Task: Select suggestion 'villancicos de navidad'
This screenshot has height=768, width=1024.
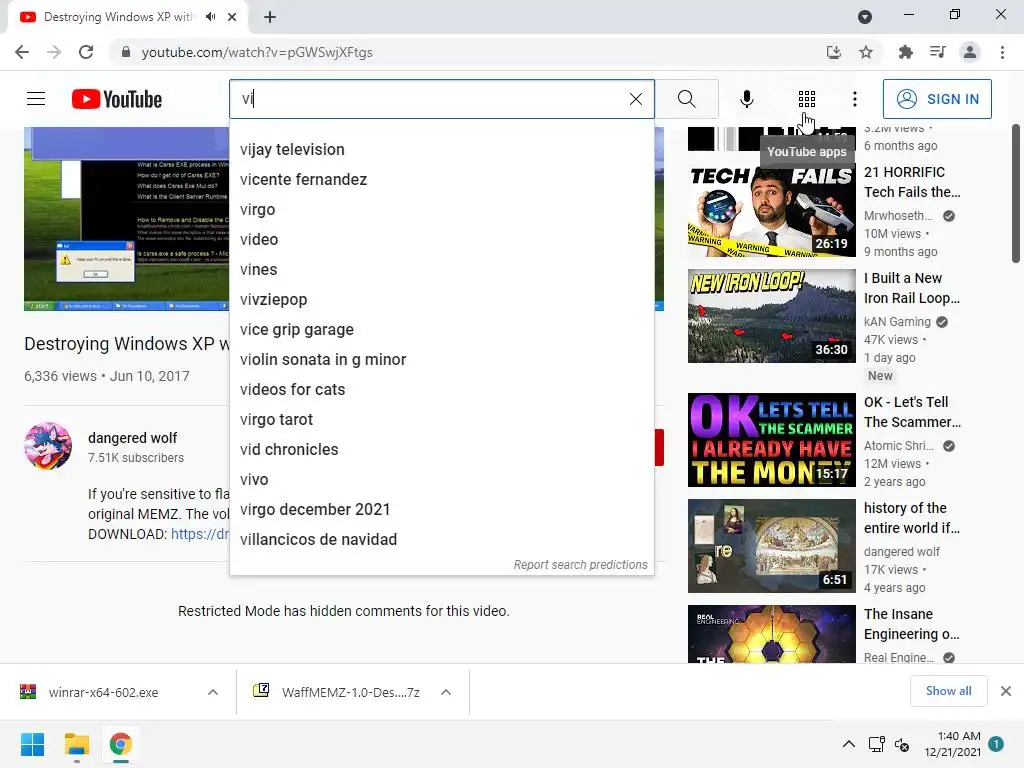Action: [x=441, y=540]
